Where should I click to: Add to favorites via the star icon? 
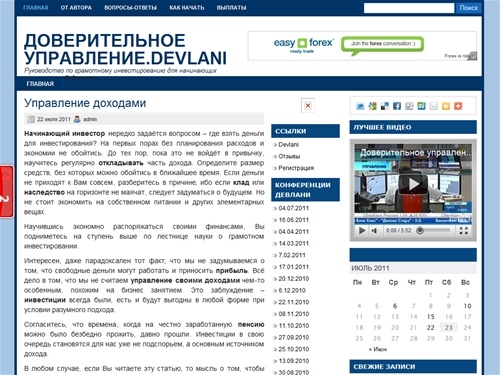tap(446, 106)
